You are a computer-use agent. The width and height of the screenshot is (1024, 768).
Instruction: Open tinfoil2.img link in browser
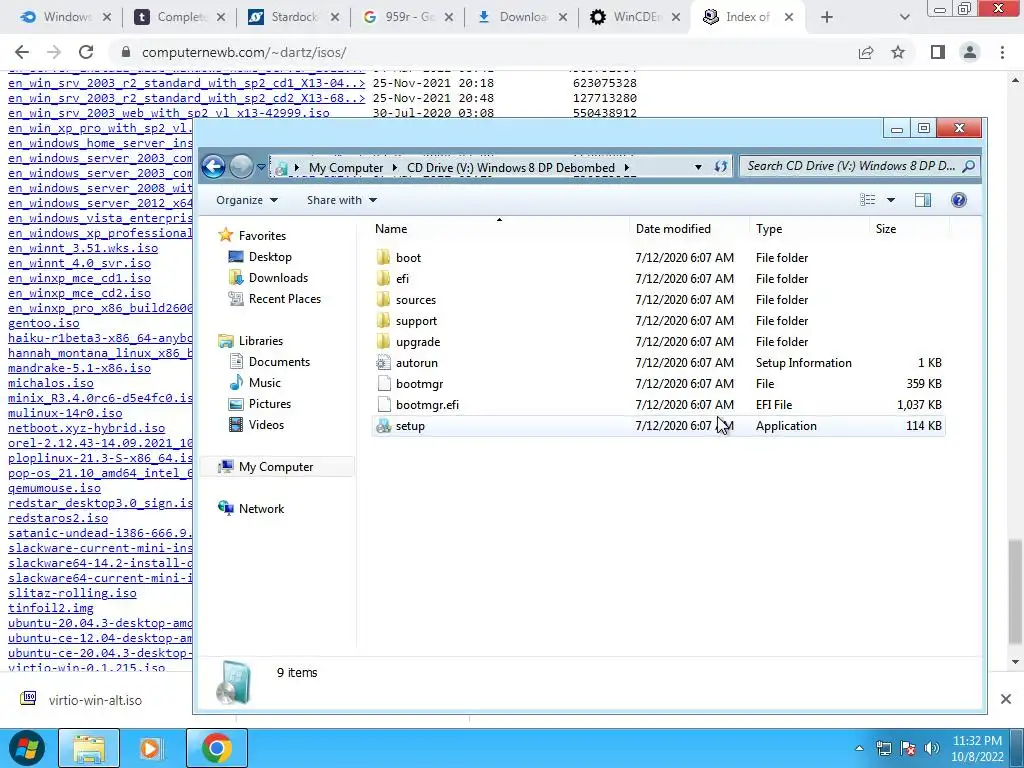51,608
